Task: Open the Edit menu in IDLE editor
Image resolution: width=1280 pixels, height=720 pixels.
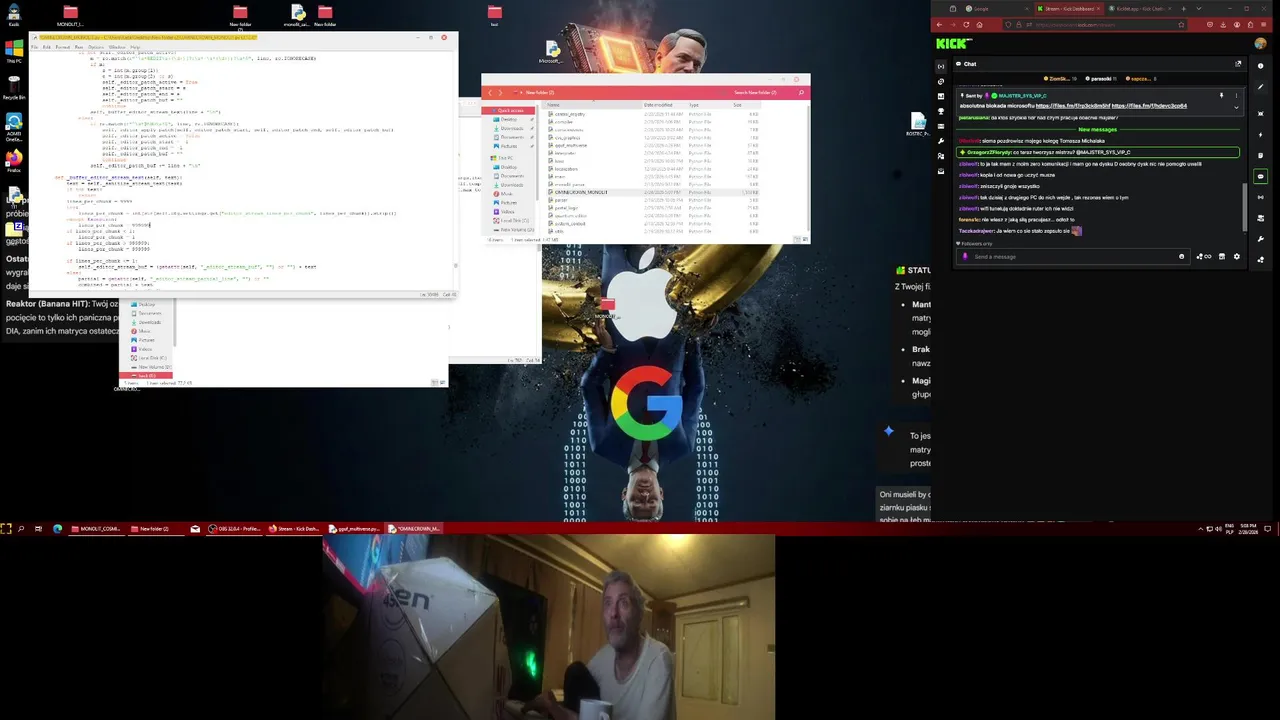Action: (46, 47)
